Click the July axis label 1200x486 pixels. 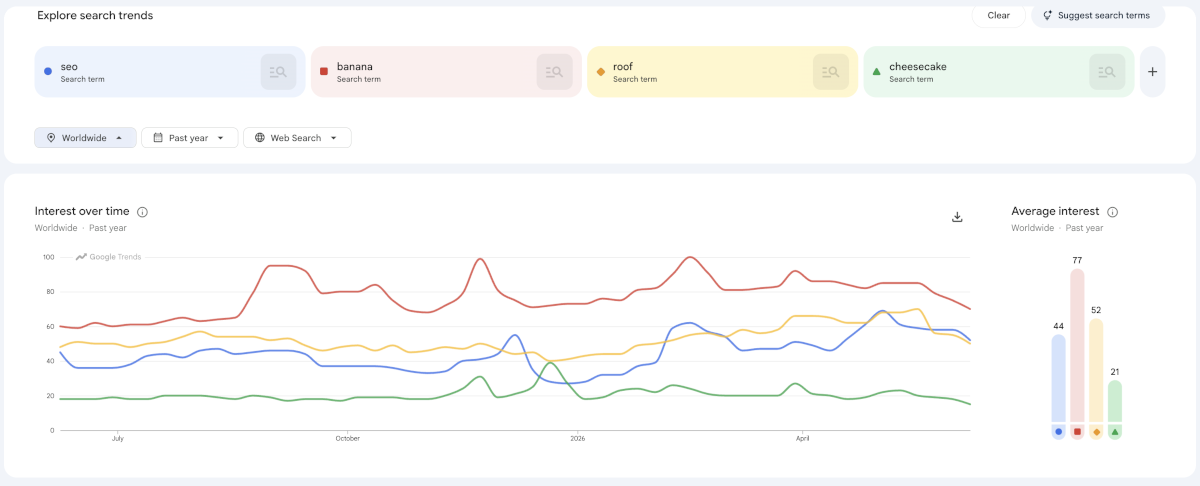118,438
